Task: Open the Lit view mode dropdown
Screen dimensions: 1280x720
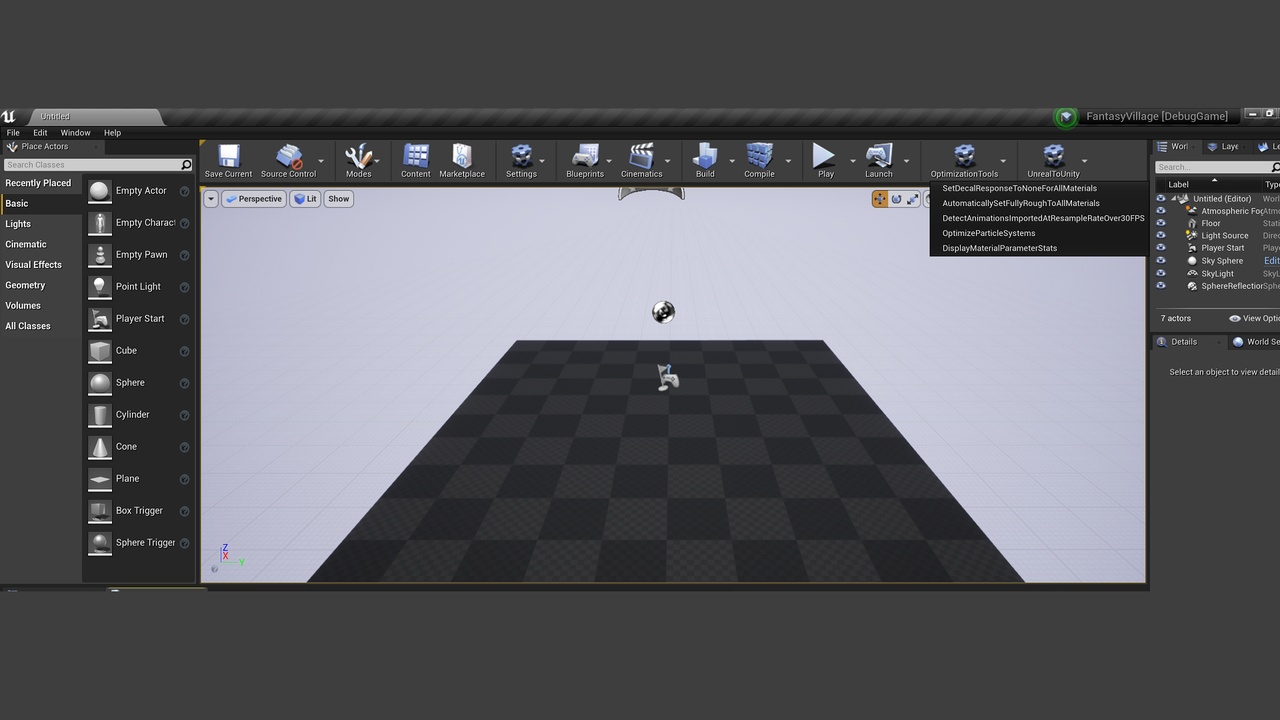Action: [306, 199]
